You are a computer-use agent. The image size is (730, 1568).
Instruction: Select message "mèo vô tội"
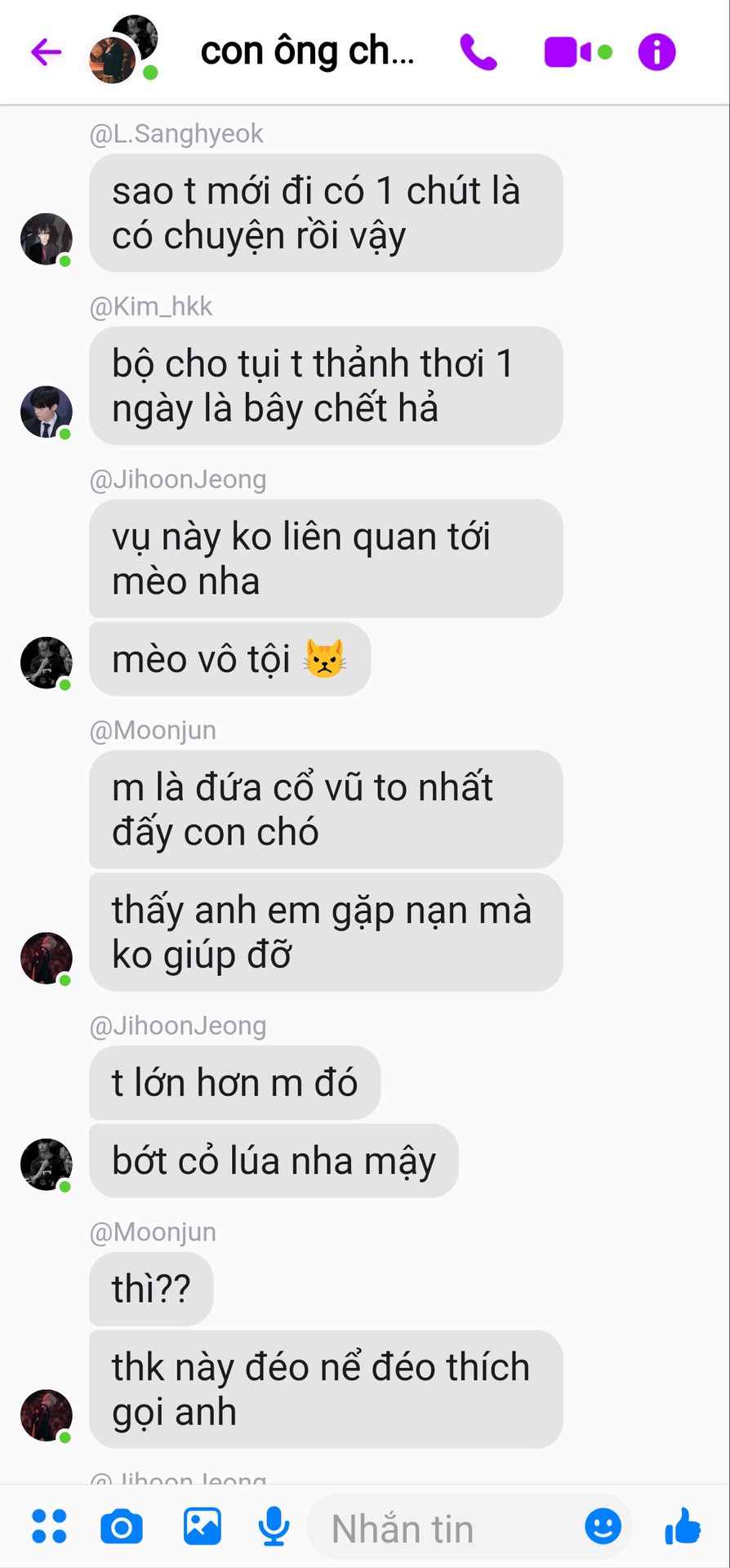tap(229, 659)
